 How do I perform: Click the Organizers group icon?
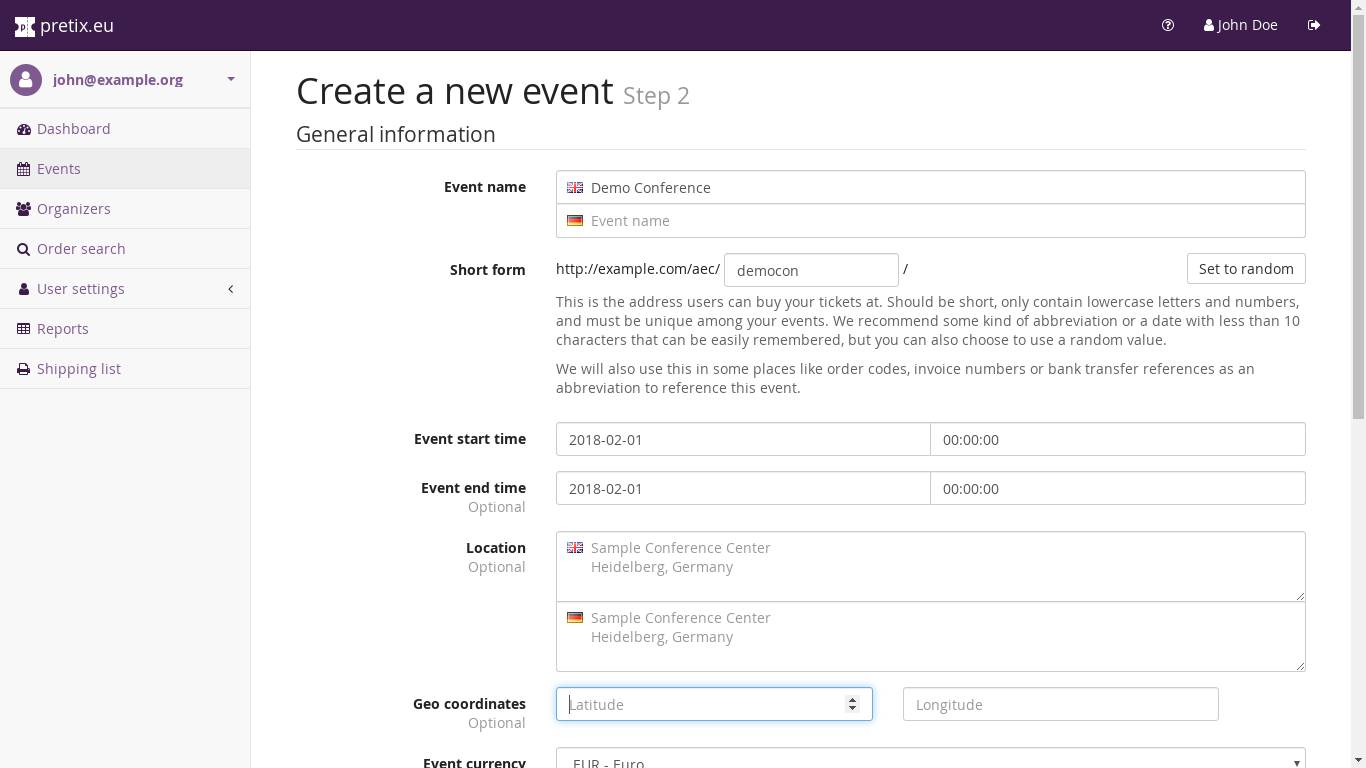(x=24, y=209)
